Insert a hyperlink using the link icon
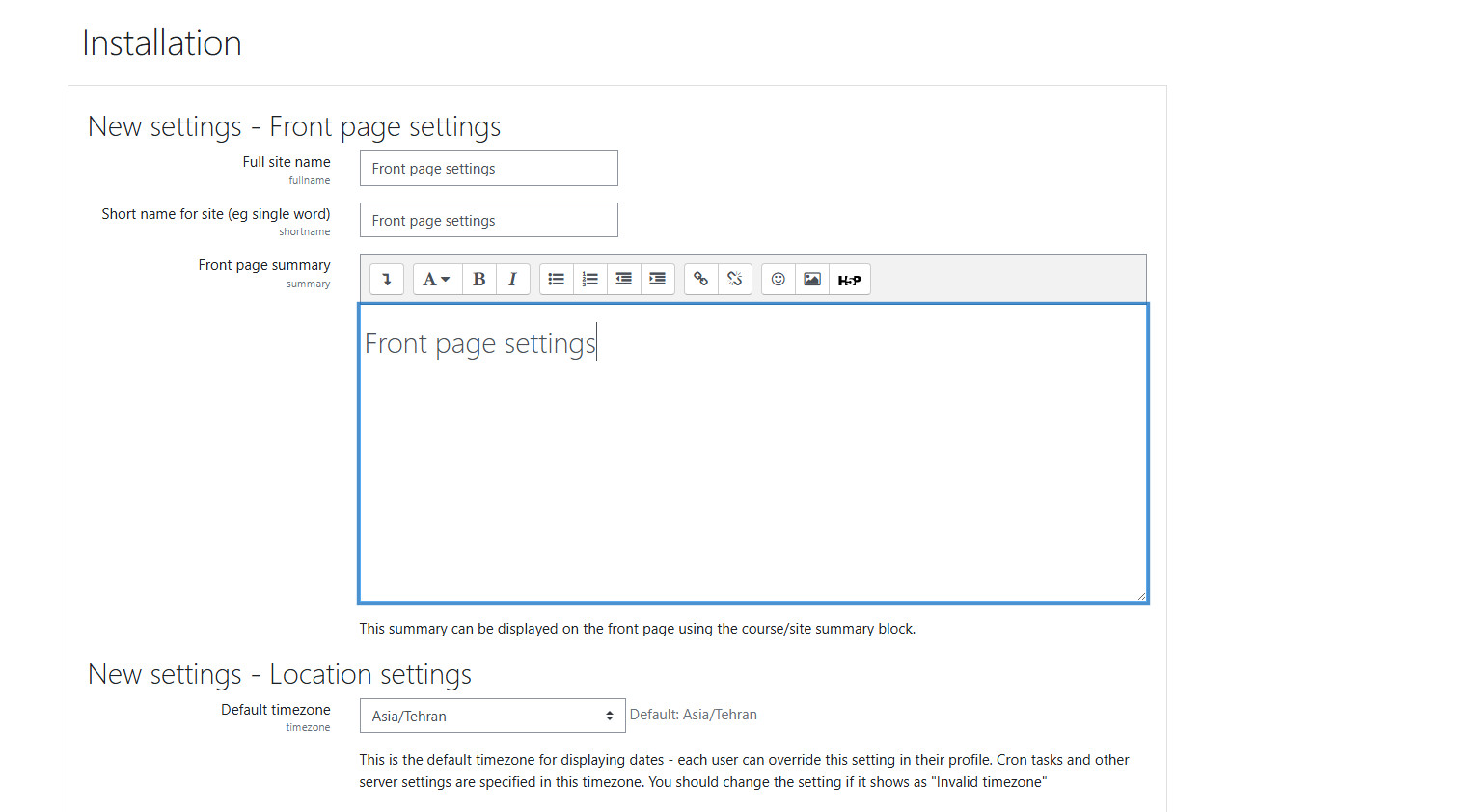The image size is (1476, 812). click(x=700, y=279)
